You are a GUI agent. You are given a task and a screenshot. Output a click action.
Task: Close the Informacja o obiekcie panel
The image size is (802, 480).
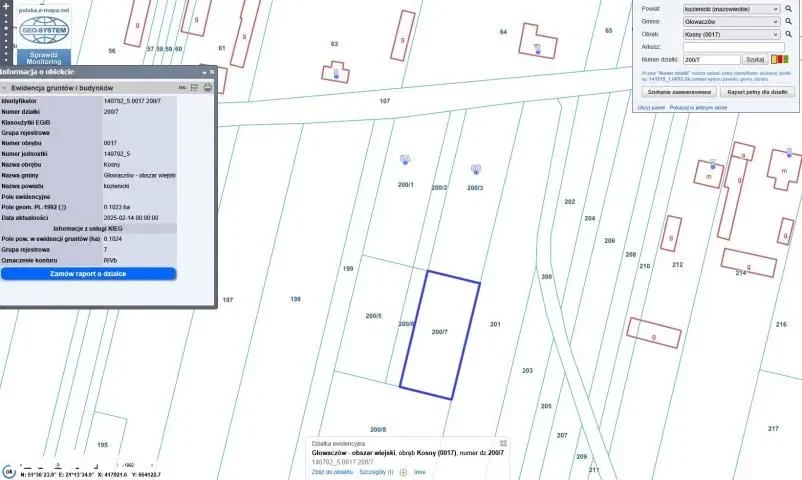[x=211, y=72]
